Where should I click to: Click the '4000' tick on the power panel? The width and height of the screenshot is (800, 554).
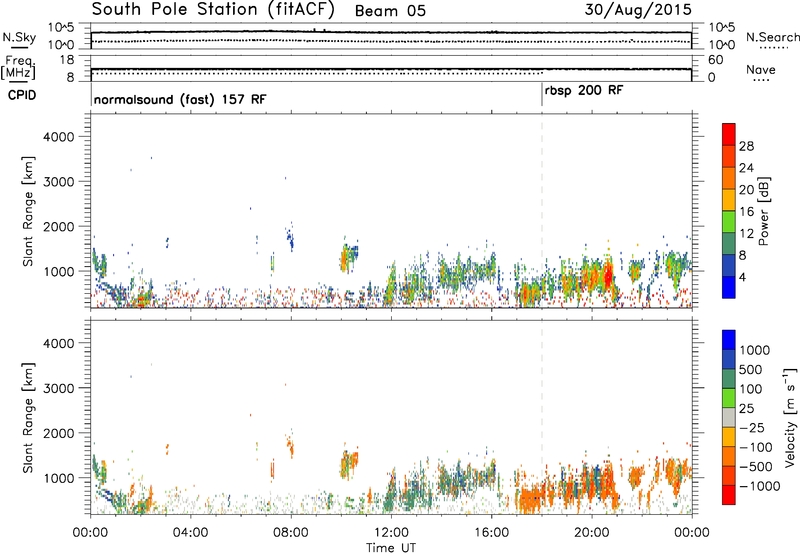coord(59,137)
